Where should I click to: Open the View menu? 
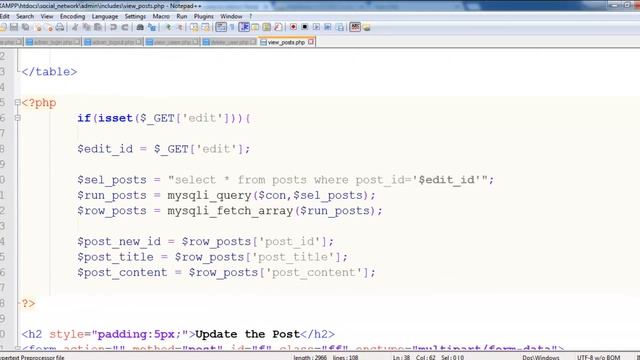47,16
